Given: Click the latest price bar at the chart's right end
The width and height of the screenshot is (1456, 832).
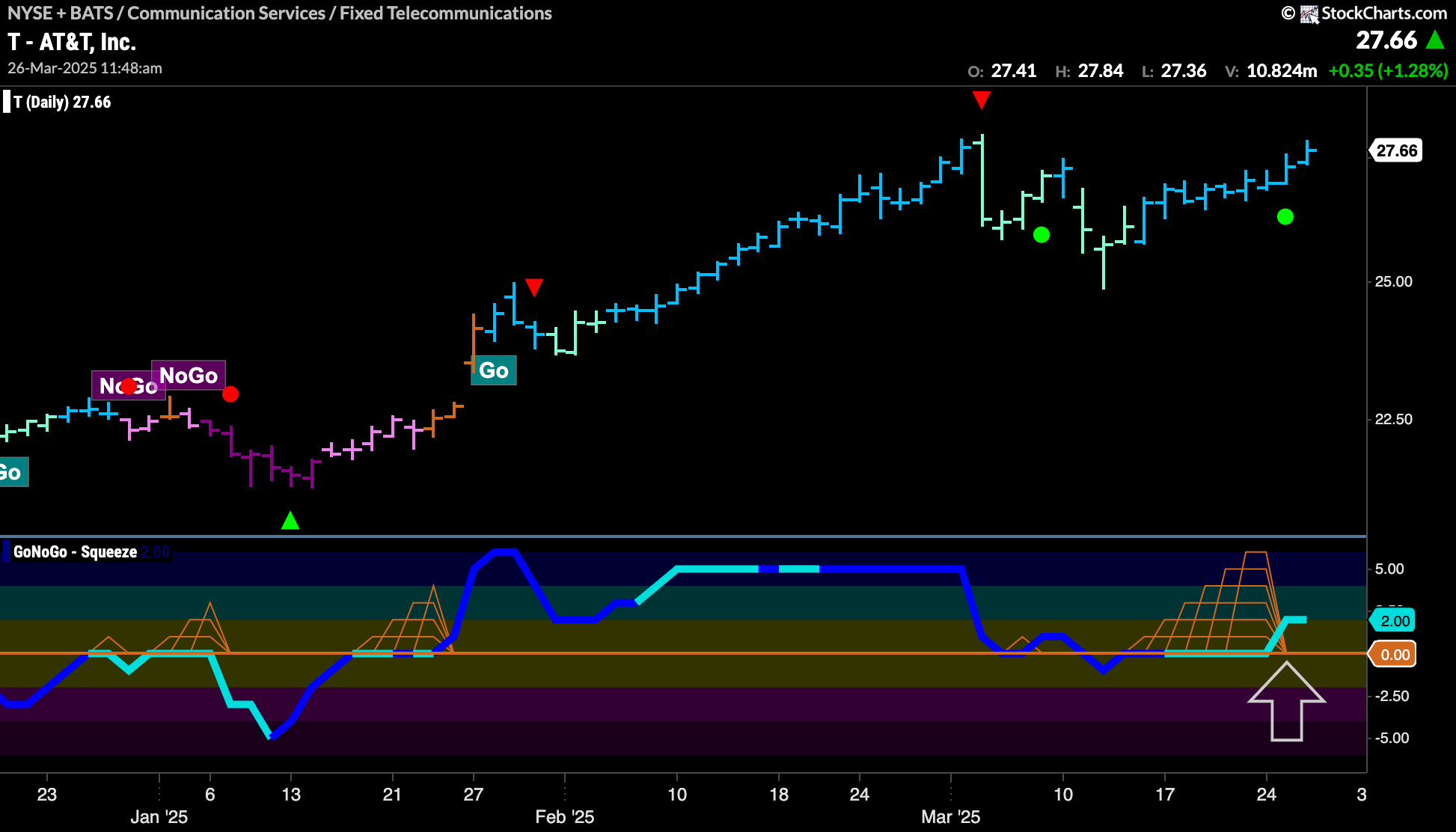Looking at the screenshot, I should point(1308,152).
